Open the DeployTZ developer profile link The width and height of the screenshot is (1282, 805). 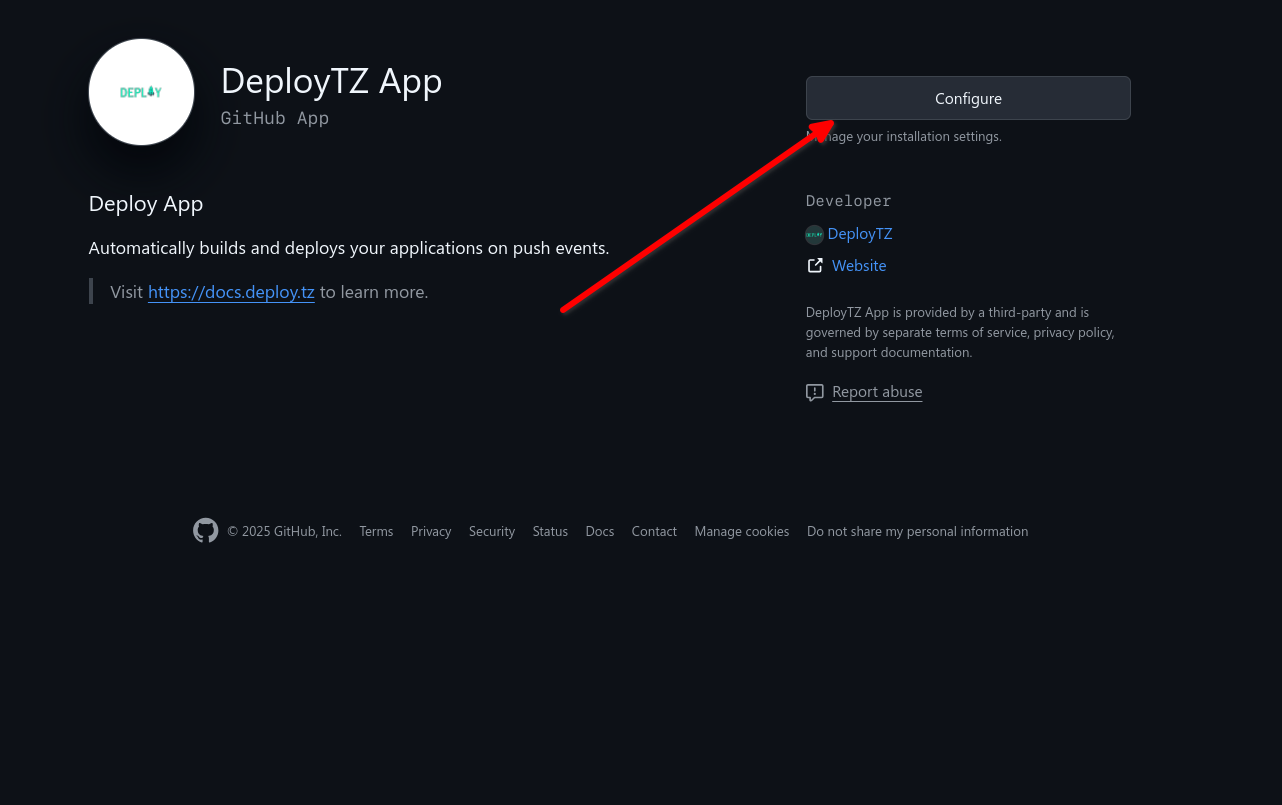pos(860,233)
